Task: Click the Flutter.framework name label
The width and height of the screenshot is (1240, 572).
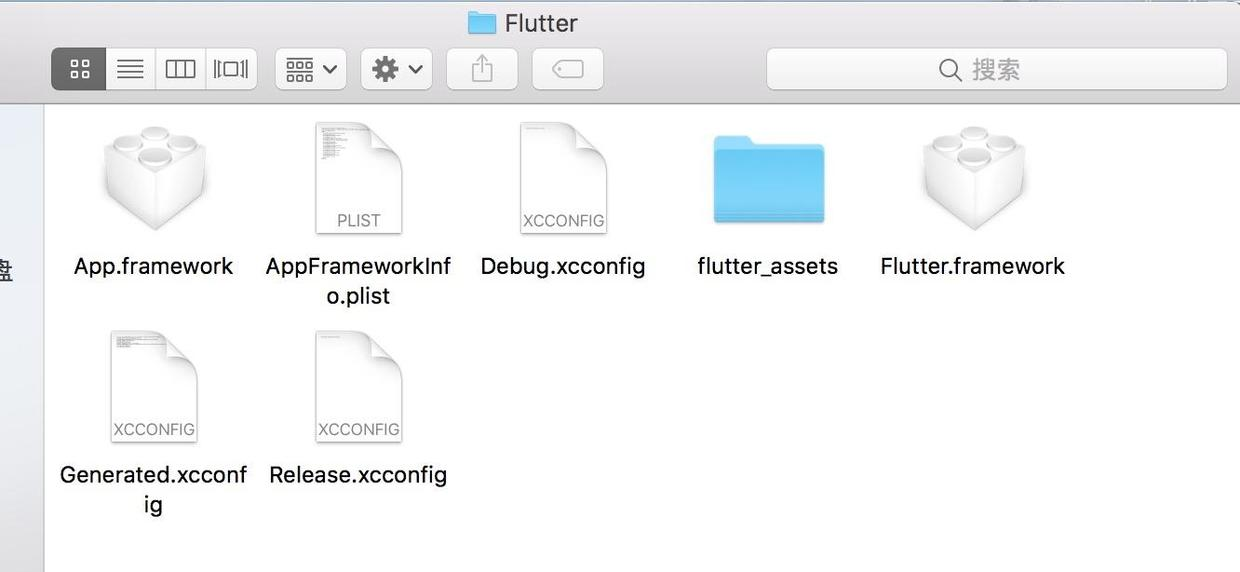Action: (x=973, y=266)
